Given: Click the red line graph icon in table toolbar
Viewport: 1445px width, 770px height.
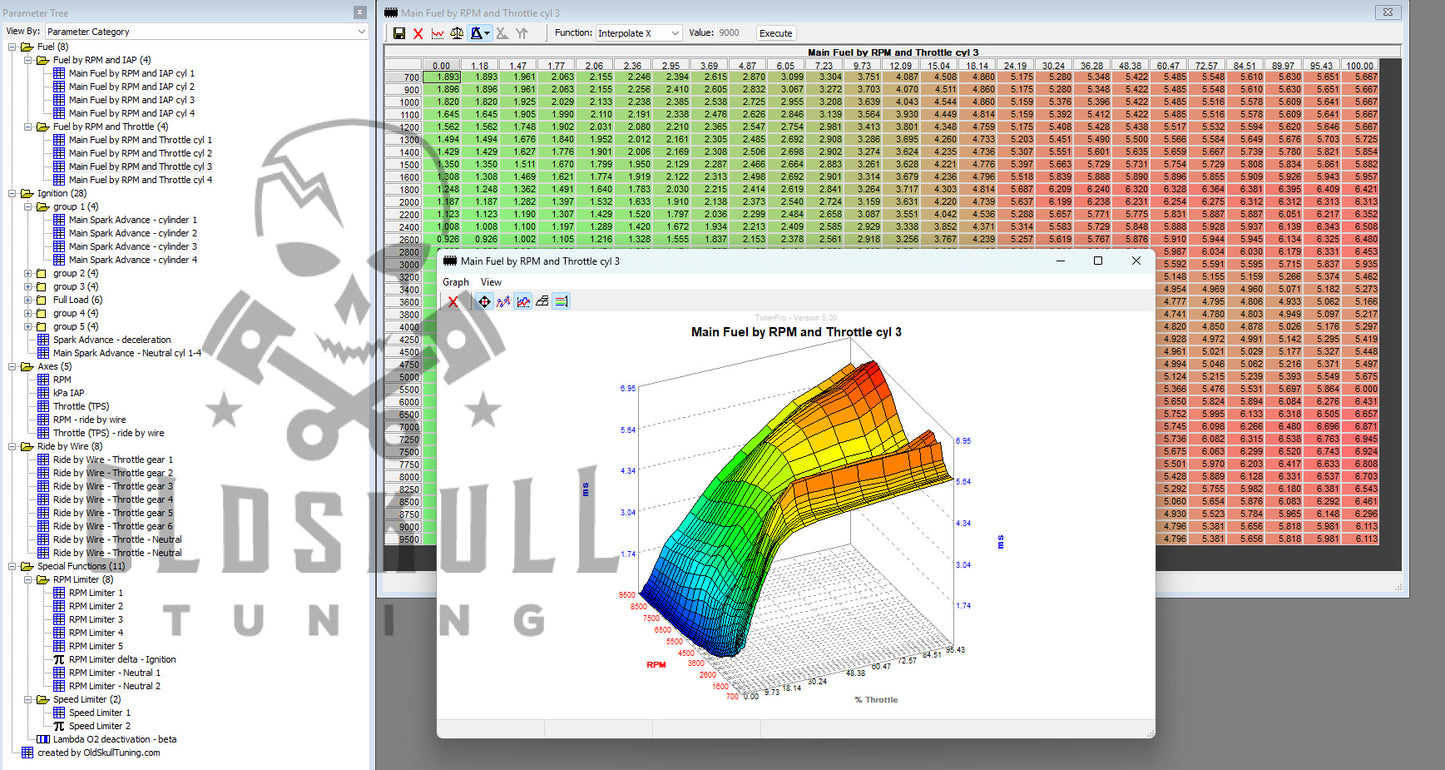Looking at the screenshot, I should 438,33.
